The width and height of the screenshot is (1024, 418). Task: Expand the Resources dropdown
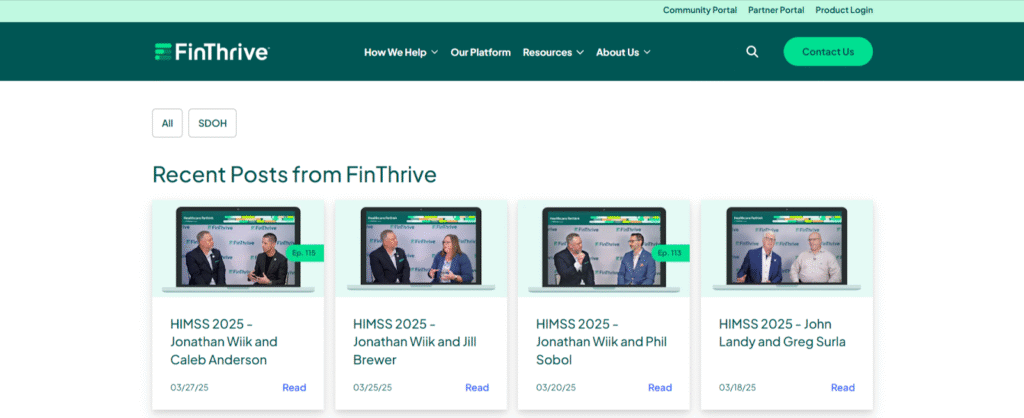[x=553, y=52]
